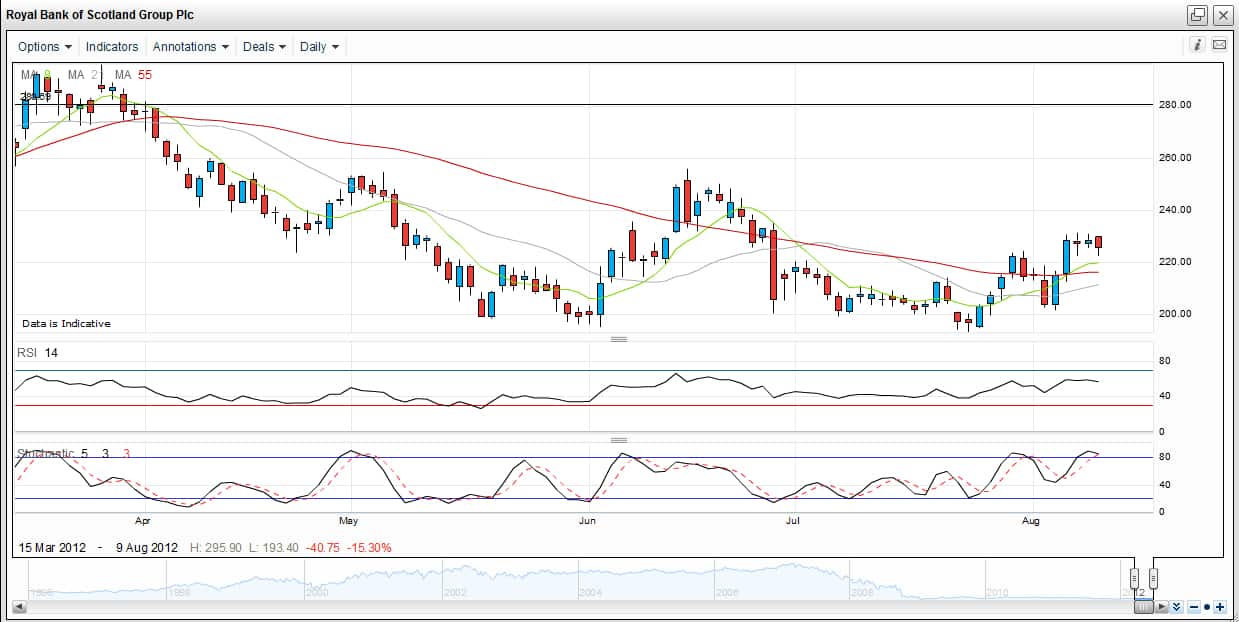Click the pop-out window icon
The image size is (1239, 622).
[x=1198, y=15]
